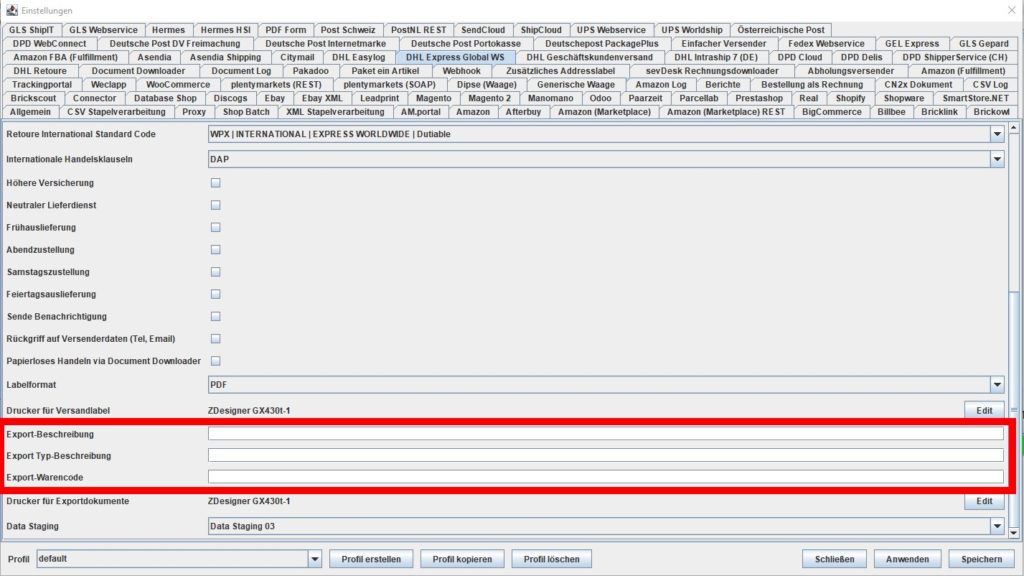Open the Proxy tab

[194, 112]
